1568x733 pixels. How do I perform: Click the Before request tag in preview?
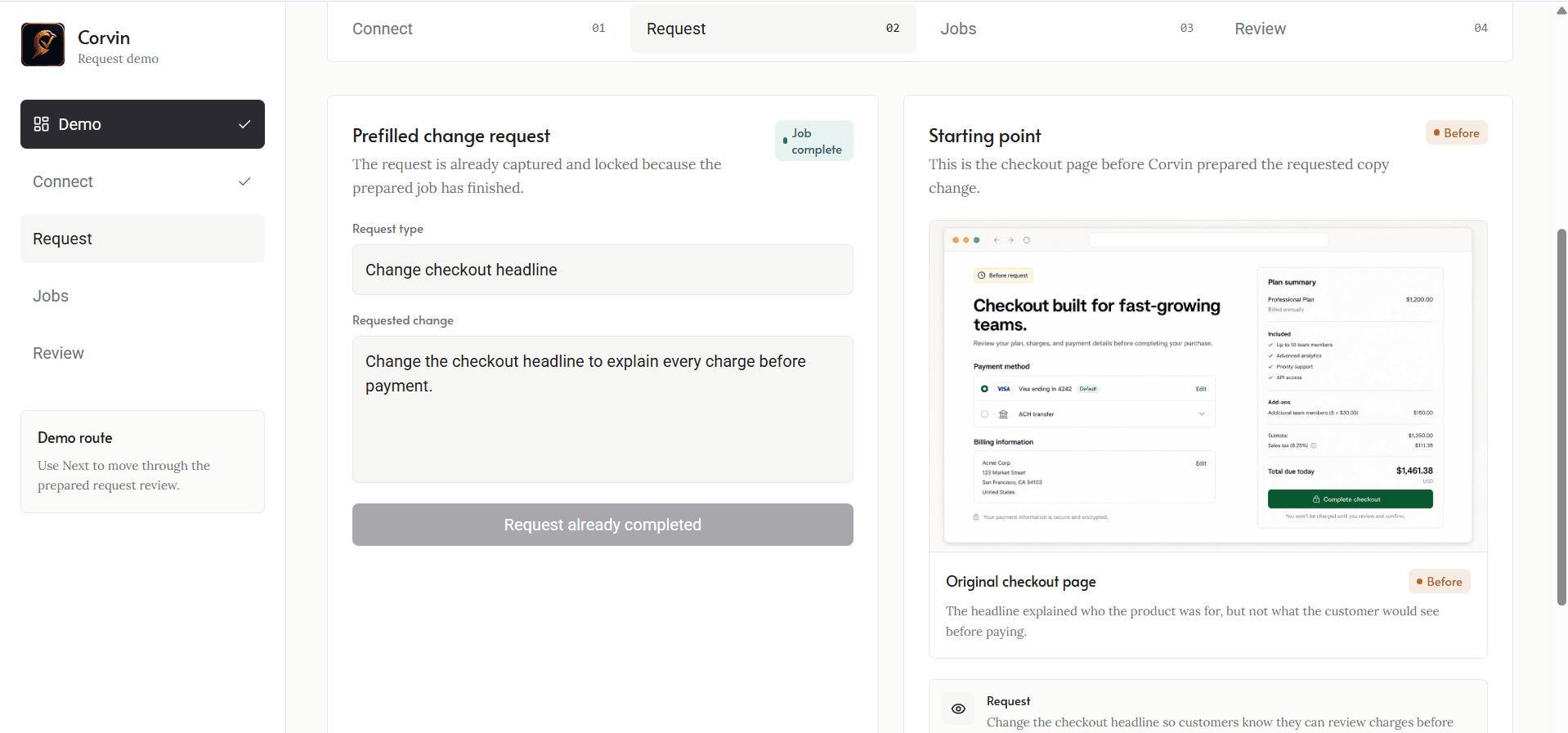point(1003,275)
